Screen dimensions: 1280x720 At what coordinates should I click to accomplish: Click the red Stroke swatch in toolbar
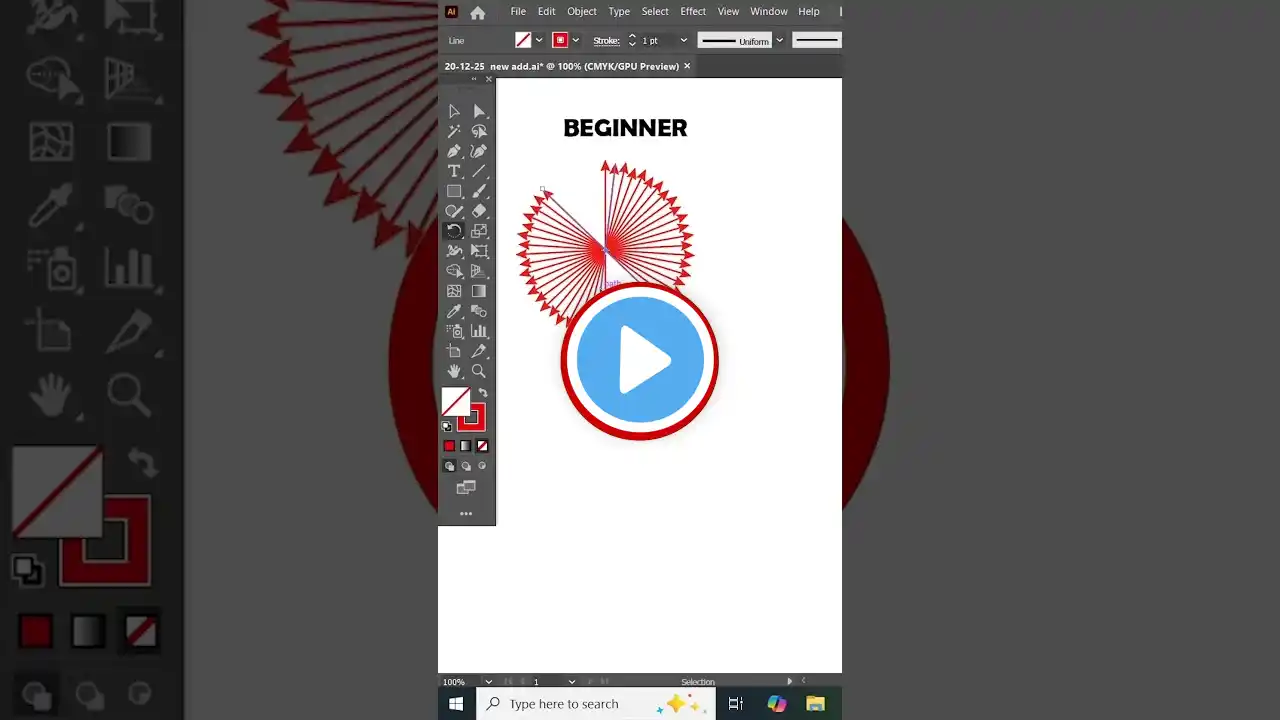click(472, 418)
